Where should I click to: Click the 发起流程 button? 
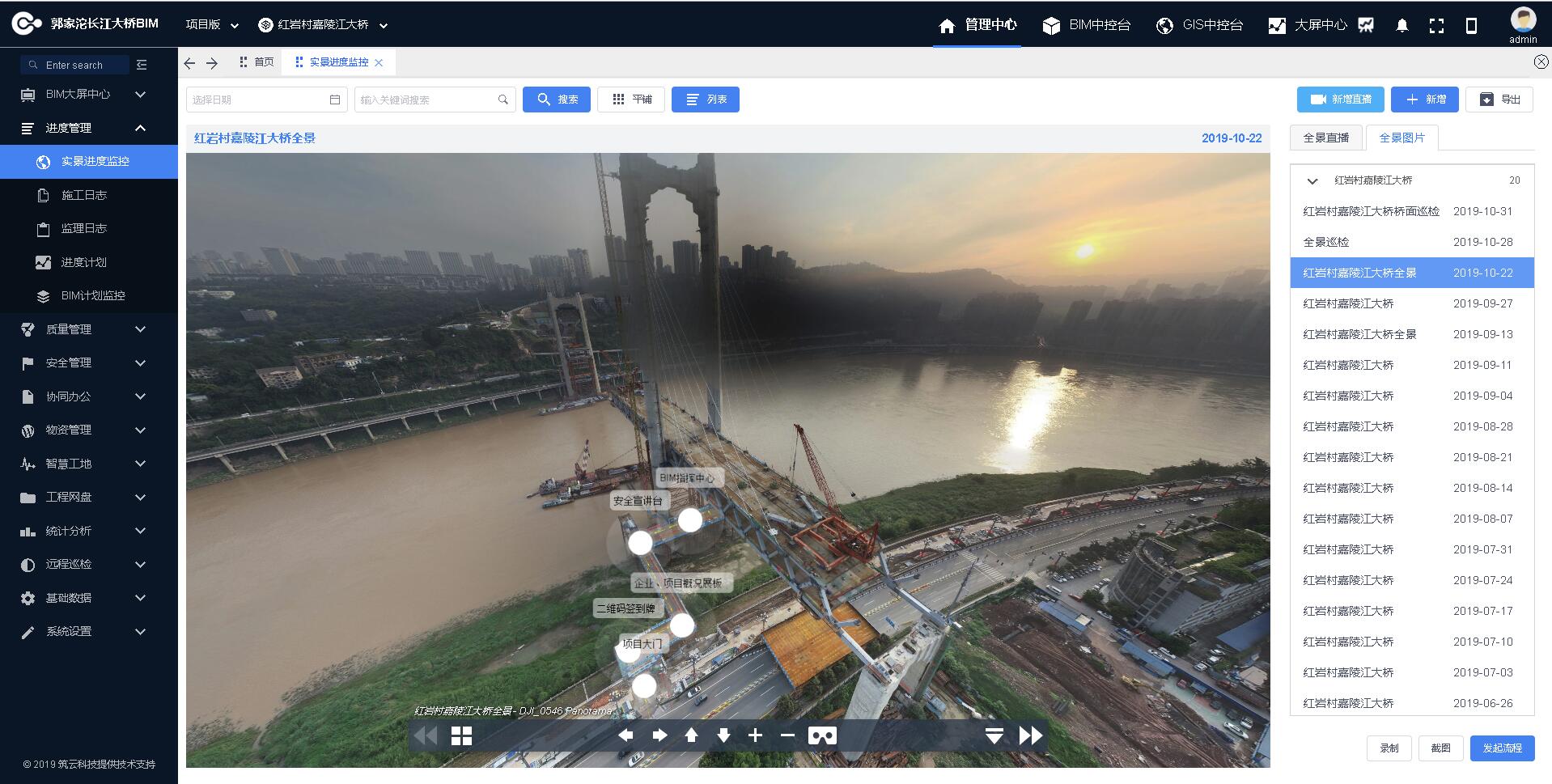coord(1502,748)
